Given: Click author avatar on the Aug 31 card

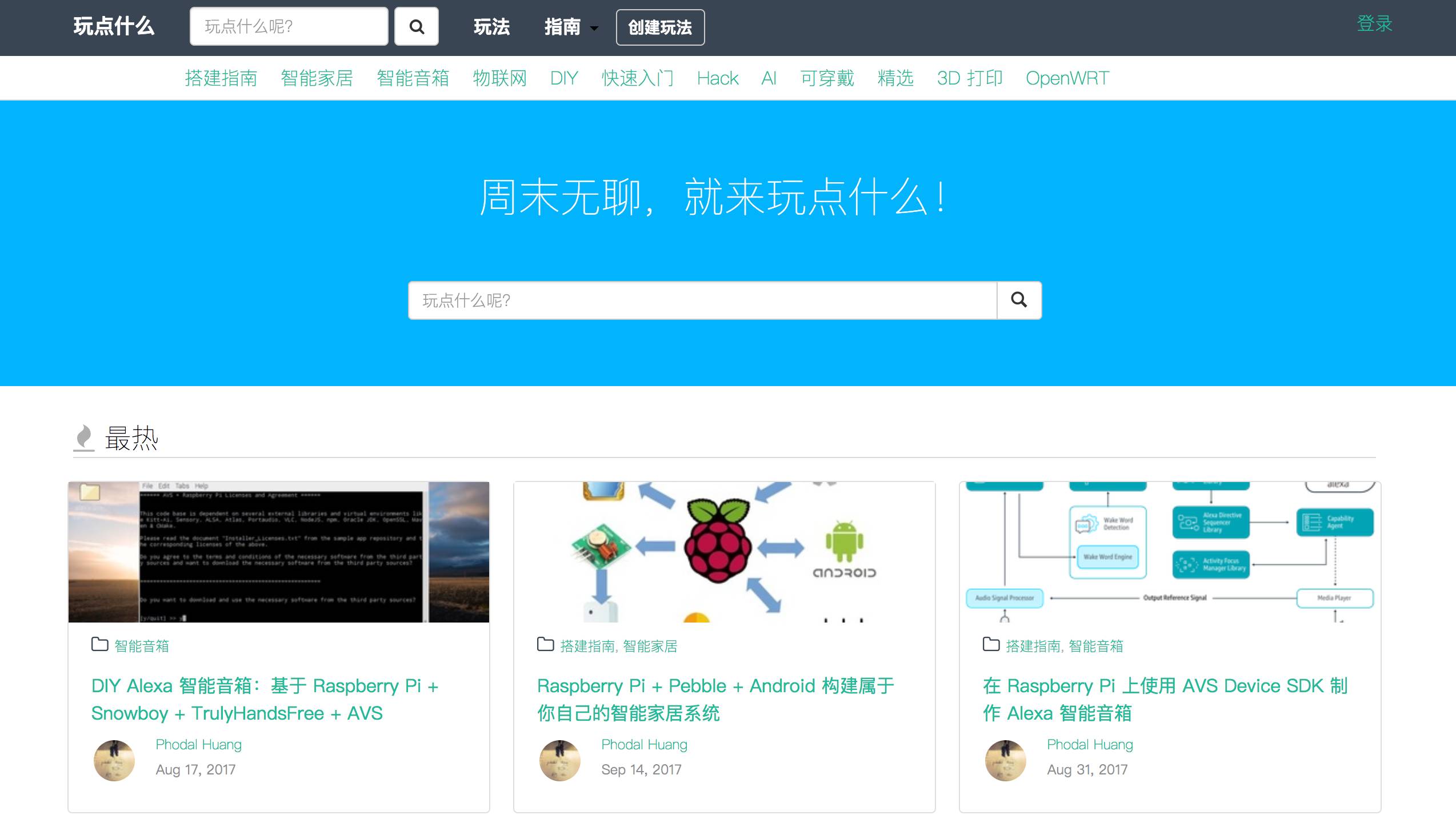Looking at the screenshot, I should [x=1005, y=760].
